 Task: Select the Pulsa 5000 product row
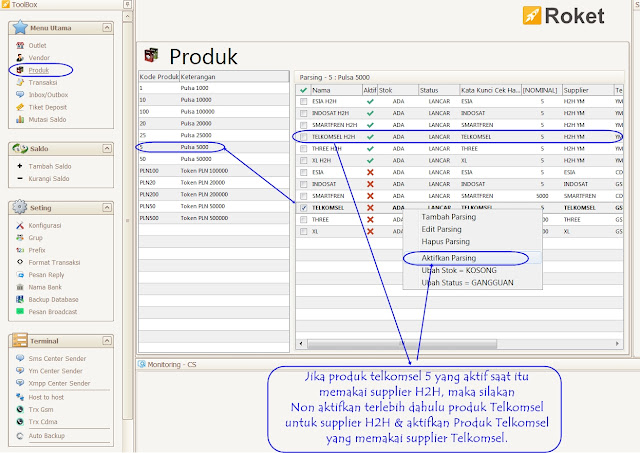click(214, 147)
